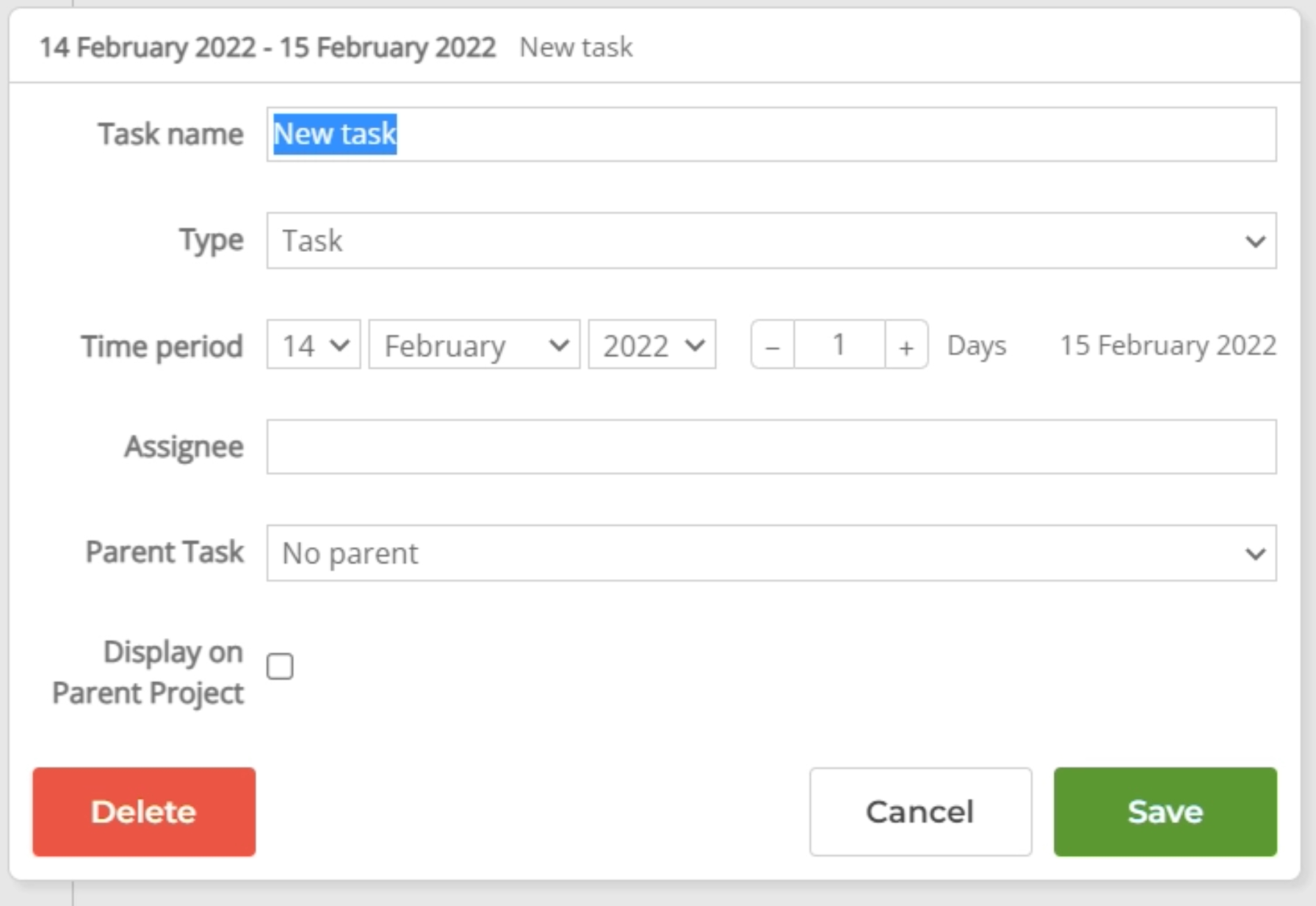Focus the empty Assignee input field
This screenshot has height=906, width=1316.
pyautogui.click(x=771, y=446)
